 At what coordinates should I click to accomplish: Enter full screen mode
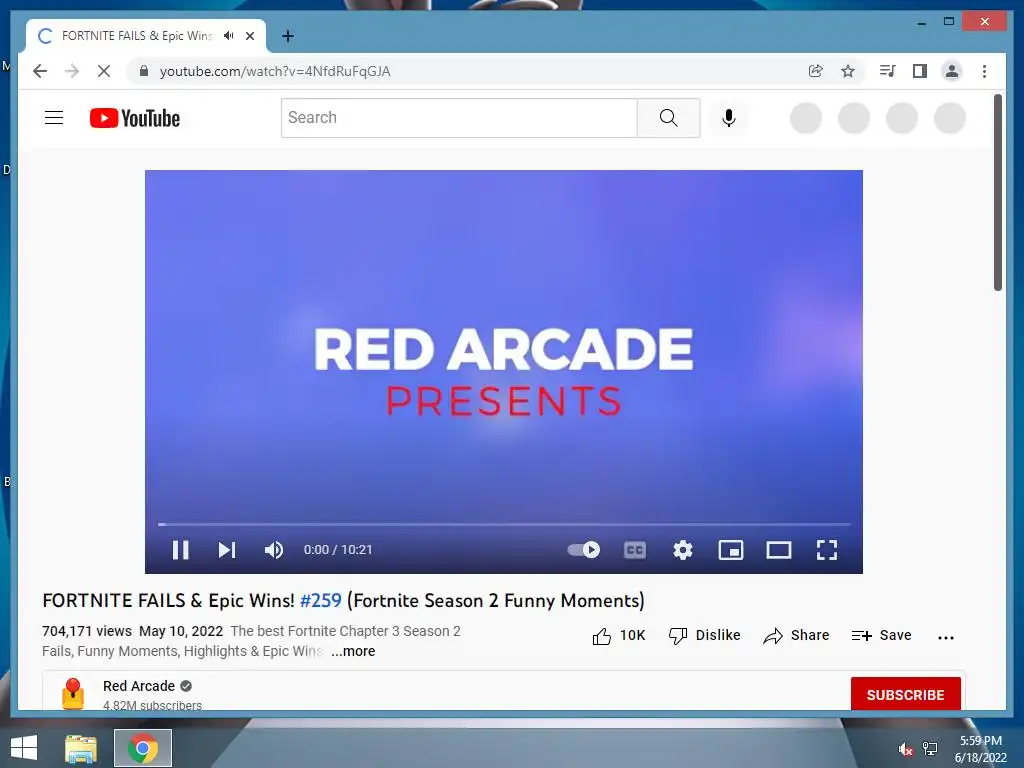(x=827, y=550)
